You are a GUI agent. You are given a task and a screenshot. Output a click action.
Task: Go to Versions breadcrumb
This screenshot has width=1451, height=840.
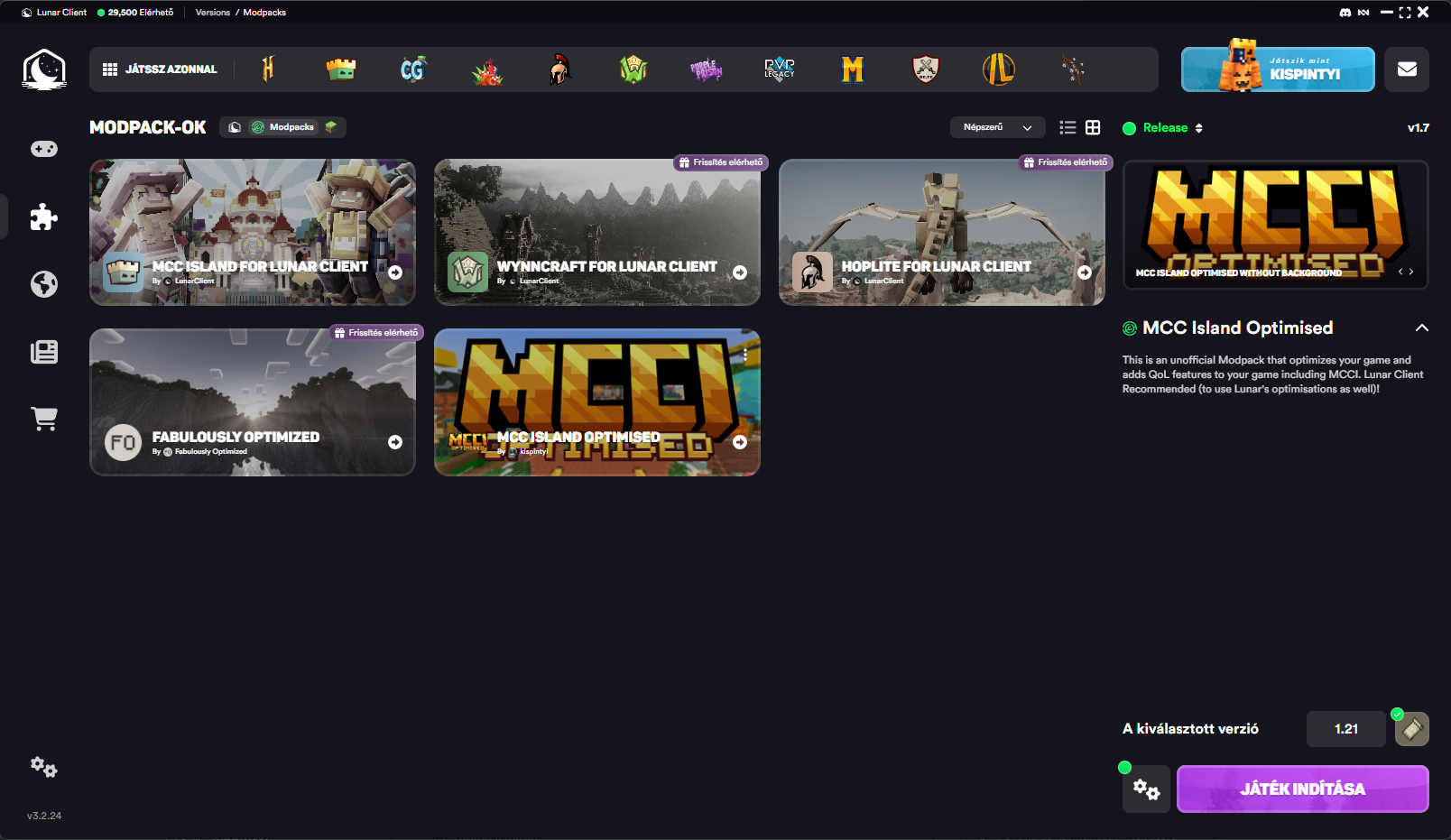click(213, 13)
